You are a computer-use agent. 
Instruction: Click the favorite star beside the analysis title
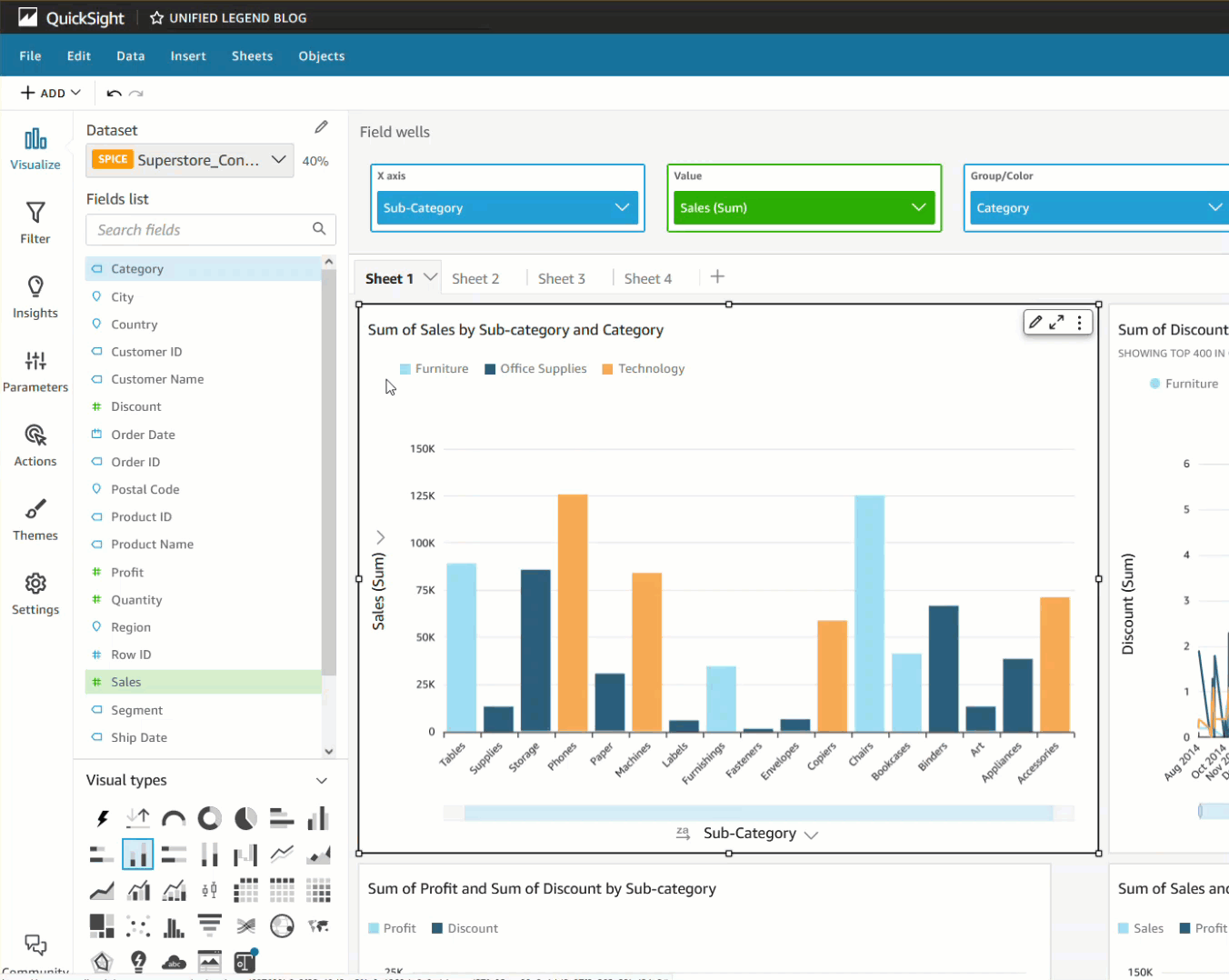click(156, 18)
